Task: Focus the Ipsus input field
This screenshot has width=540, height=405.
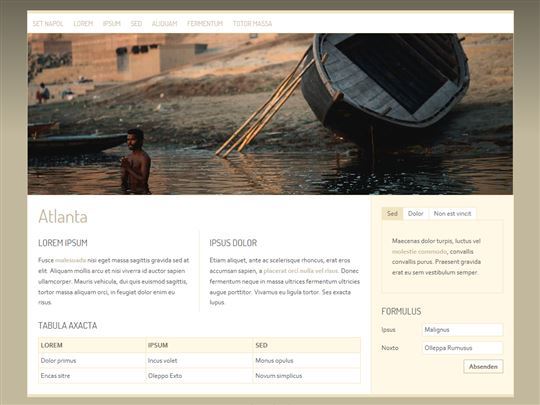Action: point(463,330)
